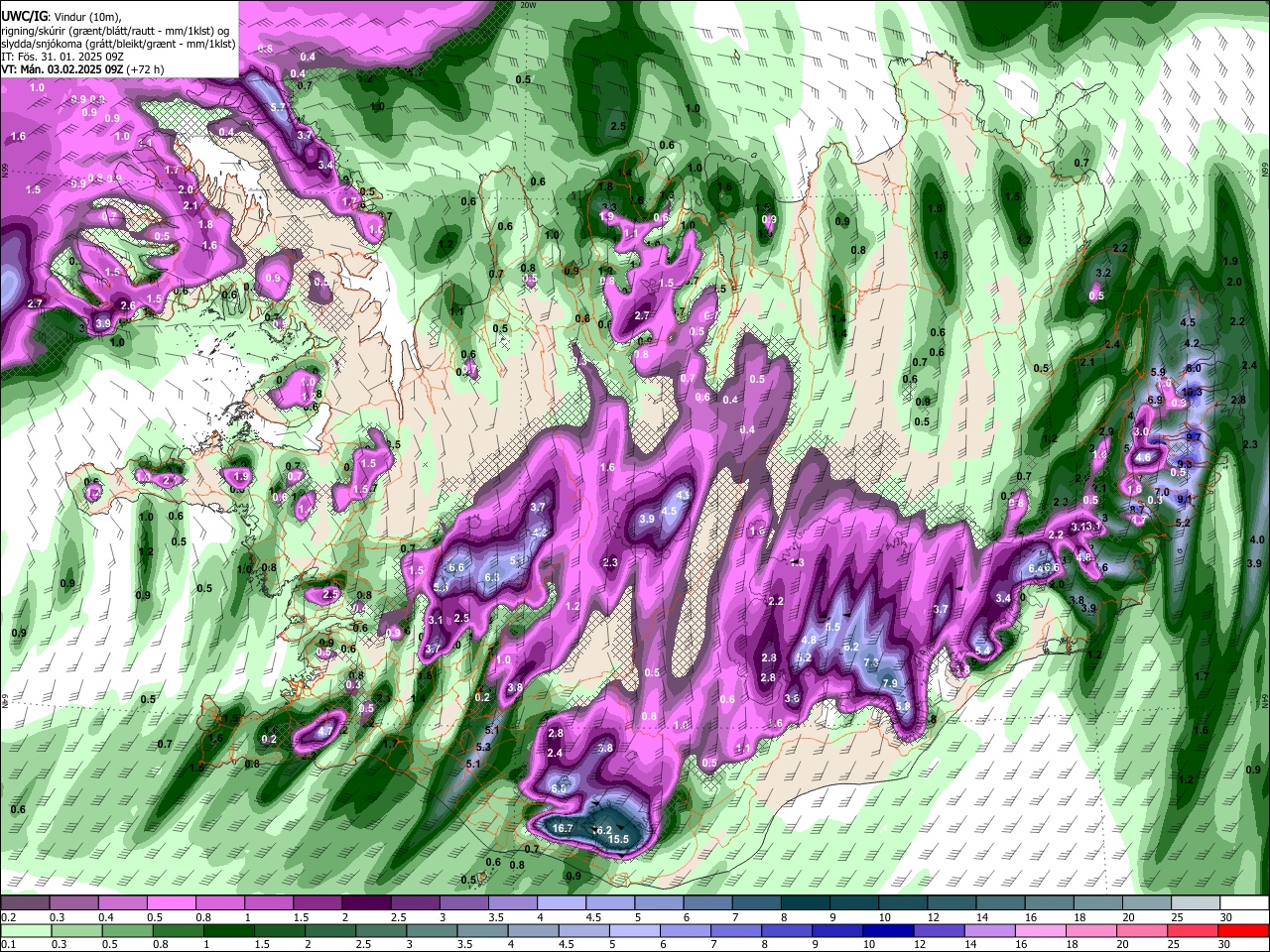Click the "0.2" label in the top legend row
Image resolution: width=1270 pixels, height=952 pixels.
[8, 917]
